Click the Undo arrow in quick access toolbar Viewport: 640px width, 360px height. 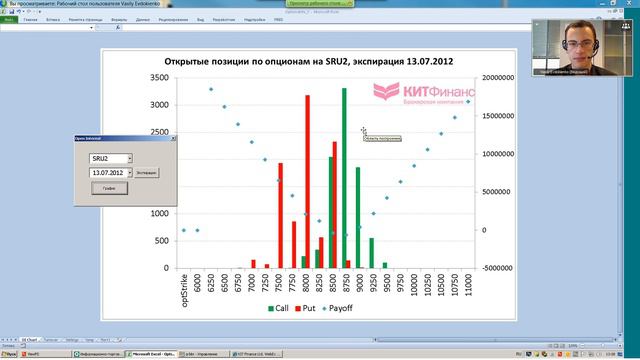tap(19, 11)
